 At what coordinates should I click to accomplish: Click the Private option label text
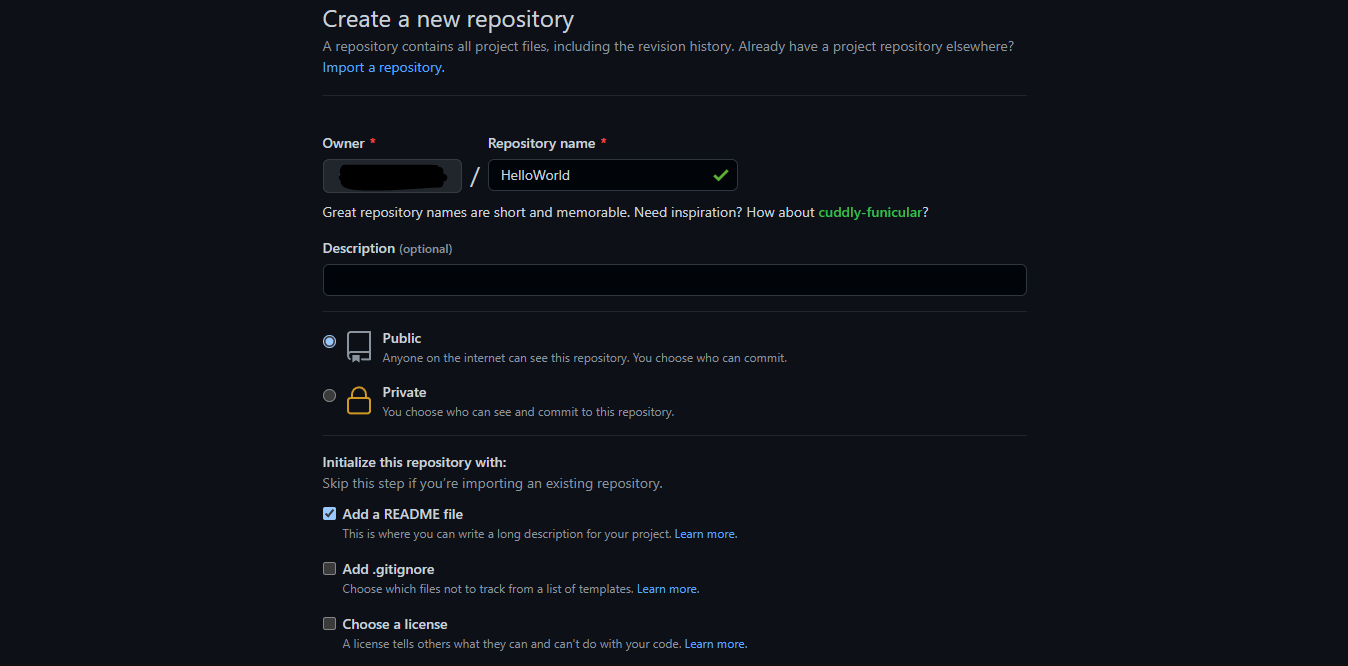[404, 393]
